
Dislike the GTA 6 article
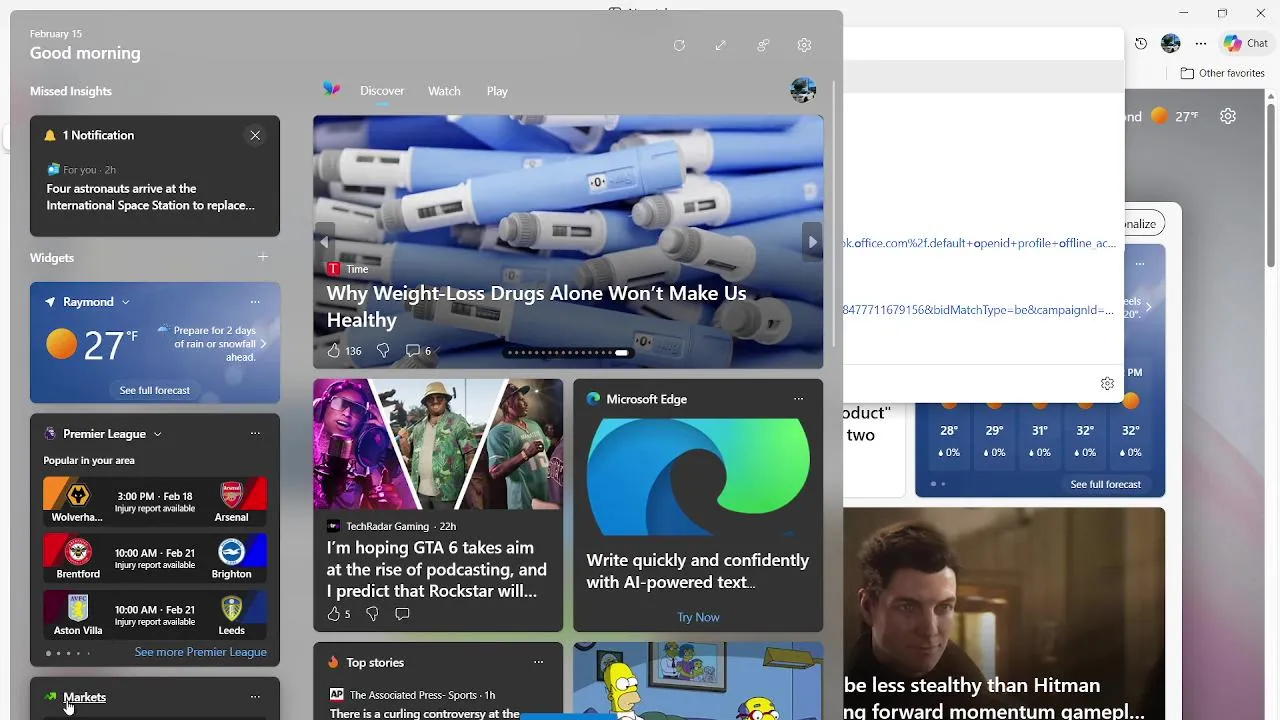372,614
